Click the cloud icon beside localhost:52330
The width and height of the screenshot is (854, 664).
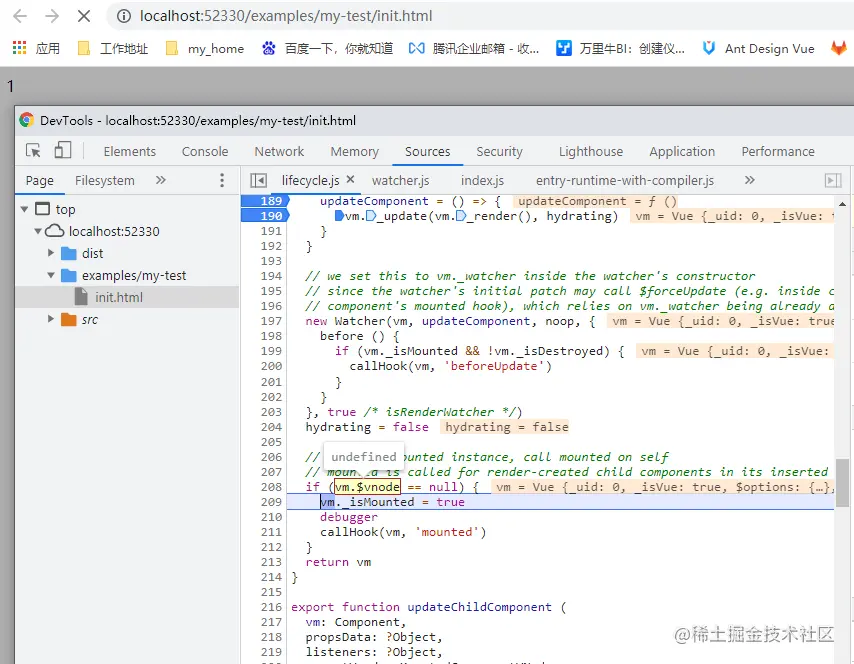(x=54, y=231)
